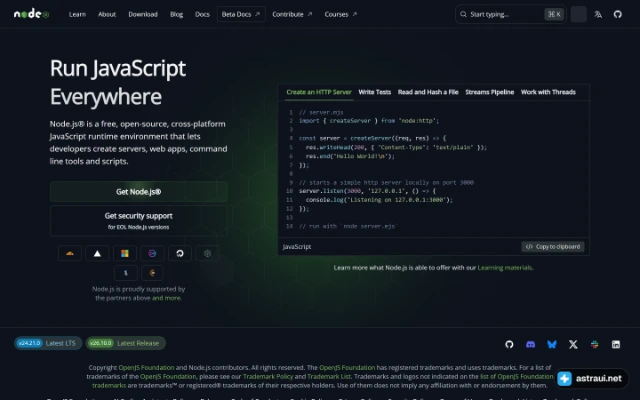Click the Vercel white triangle partner logo
Viewport: 640px width, 400px height.
(97, 253)
